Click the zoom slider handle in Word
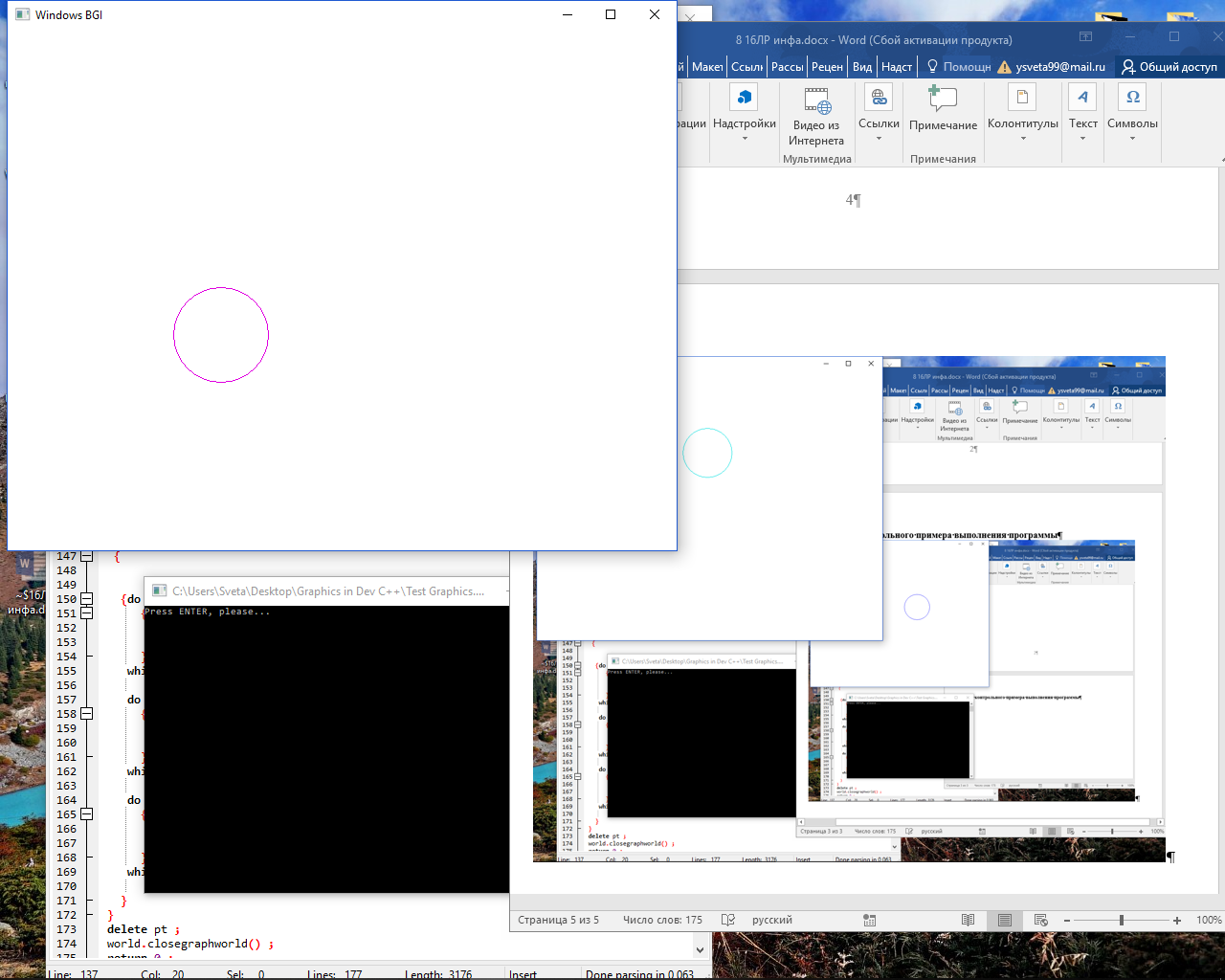The image size is (1225, 980). (1121, 920)
